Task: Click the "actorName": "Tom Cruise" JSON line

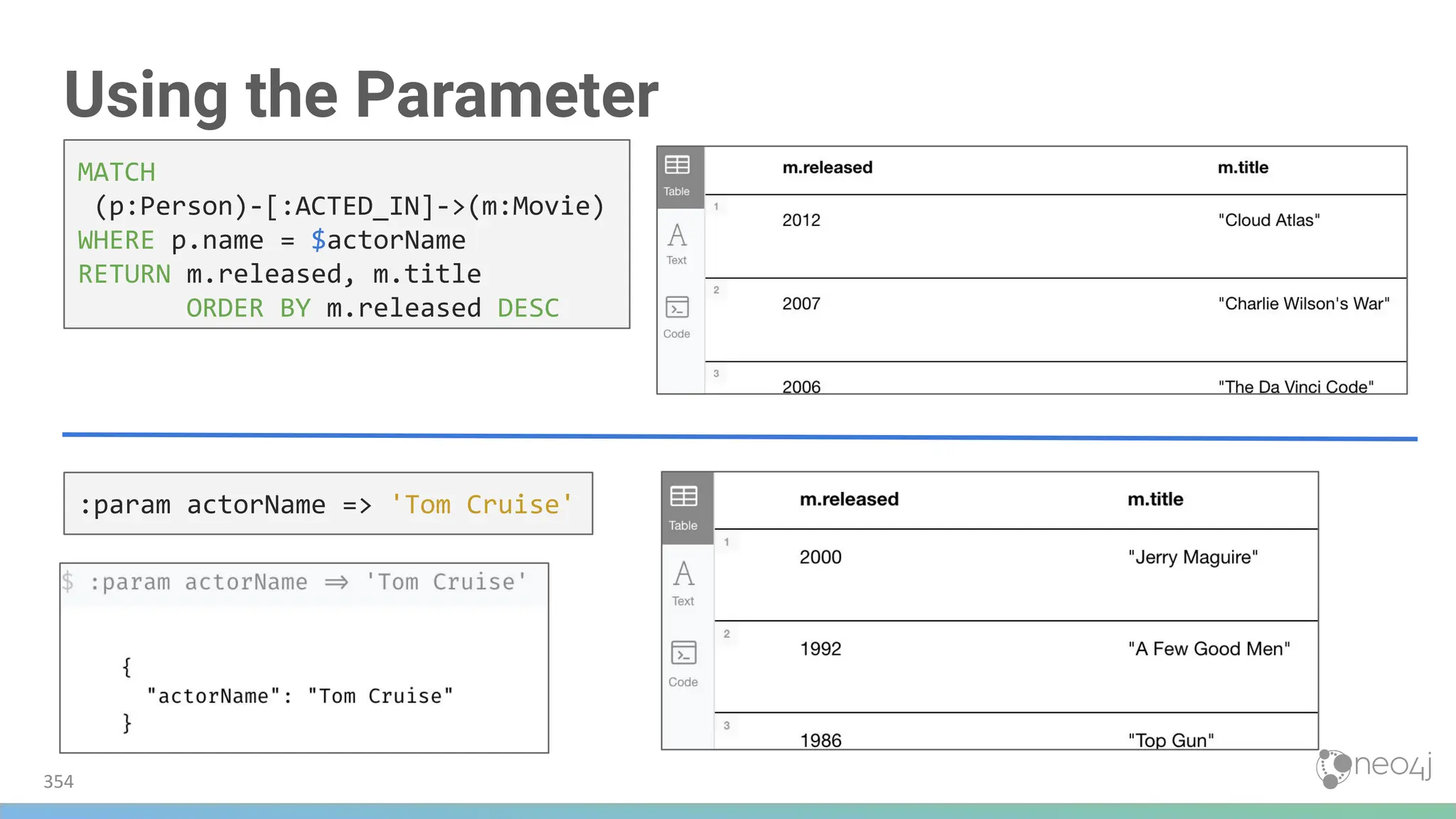Action: (x=299, y=695)
